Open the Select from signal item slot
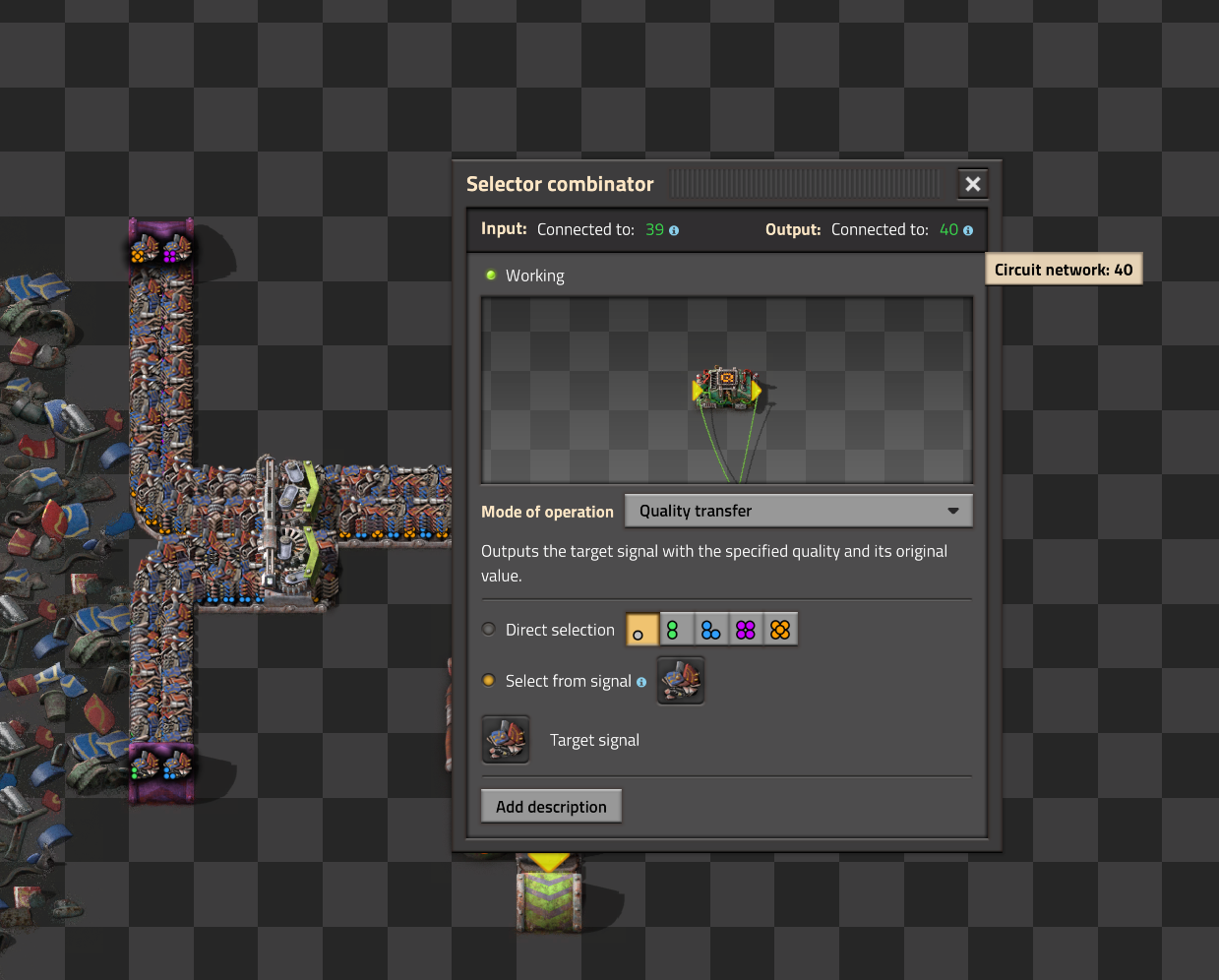Viewport: 1219px width, 980px height. (x=681, y=681)
